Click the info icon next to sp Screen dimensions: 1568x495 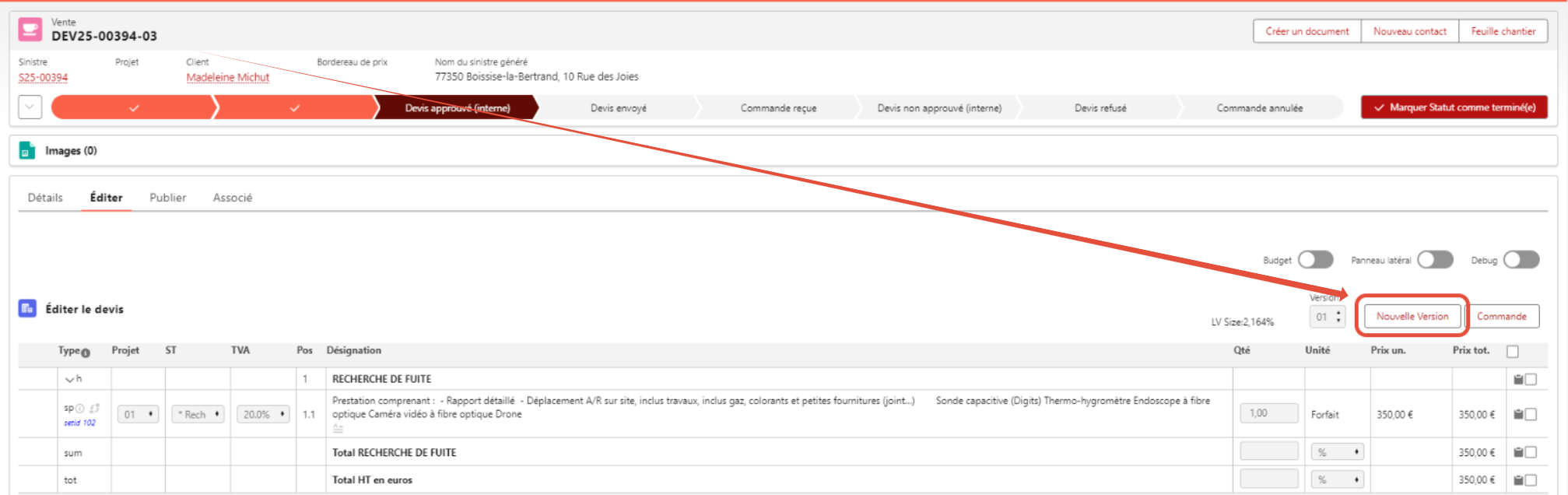[x=79, y=409]
